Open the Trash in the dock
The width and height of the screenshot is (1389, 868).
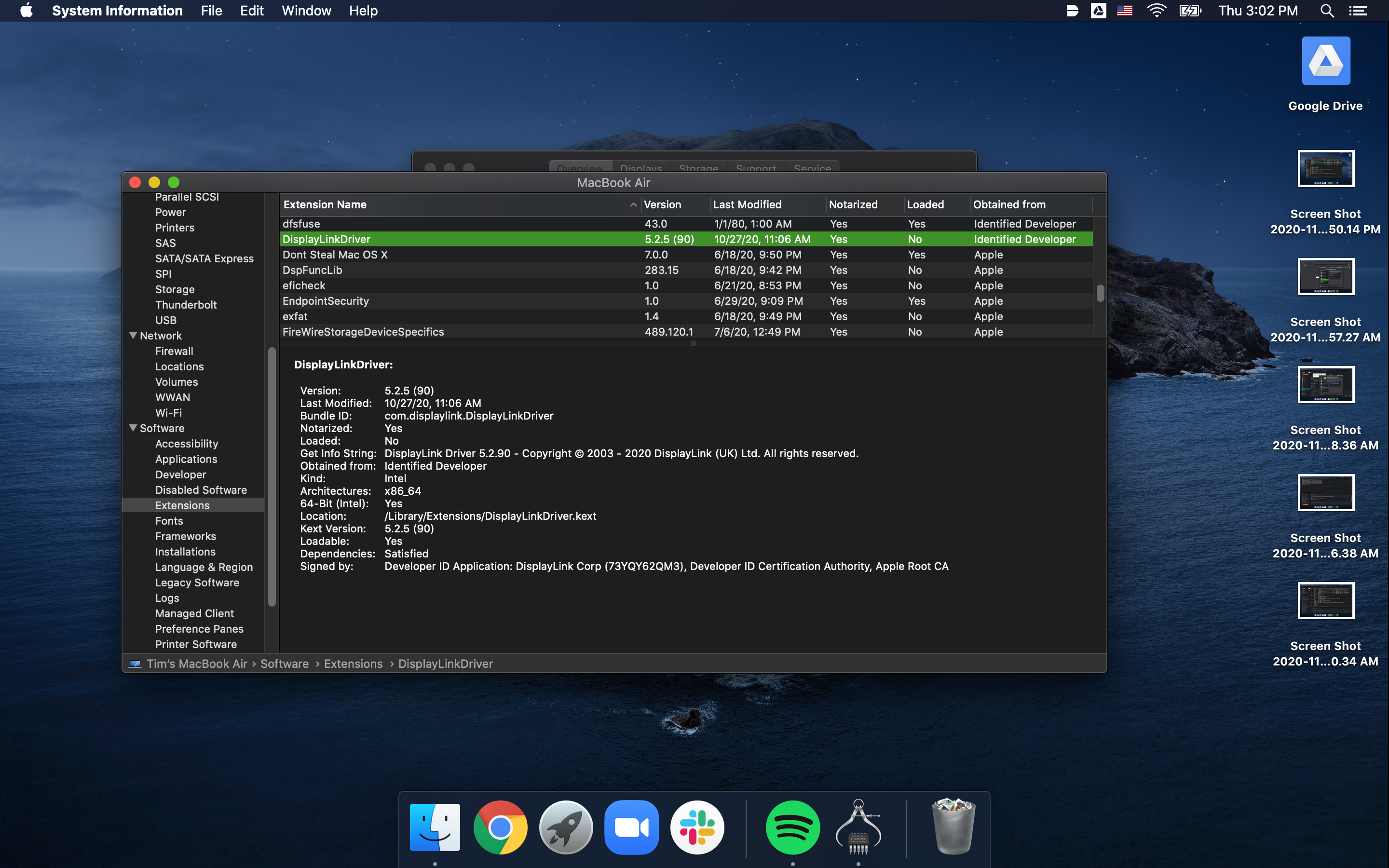953,827
